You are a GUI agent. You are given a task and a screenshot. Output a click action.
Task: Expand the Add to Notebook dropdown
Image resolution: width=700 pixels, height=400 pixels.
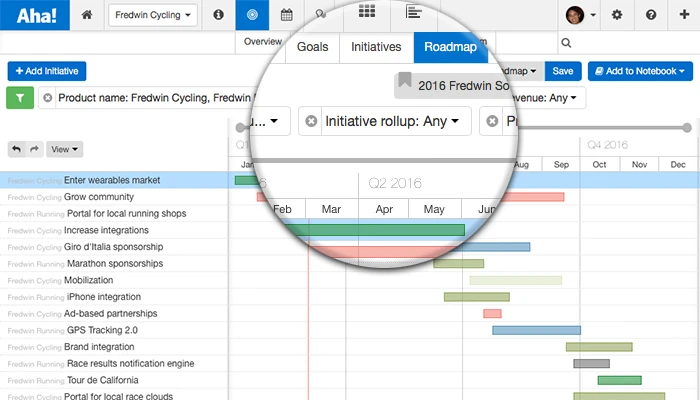click(640, 71)
